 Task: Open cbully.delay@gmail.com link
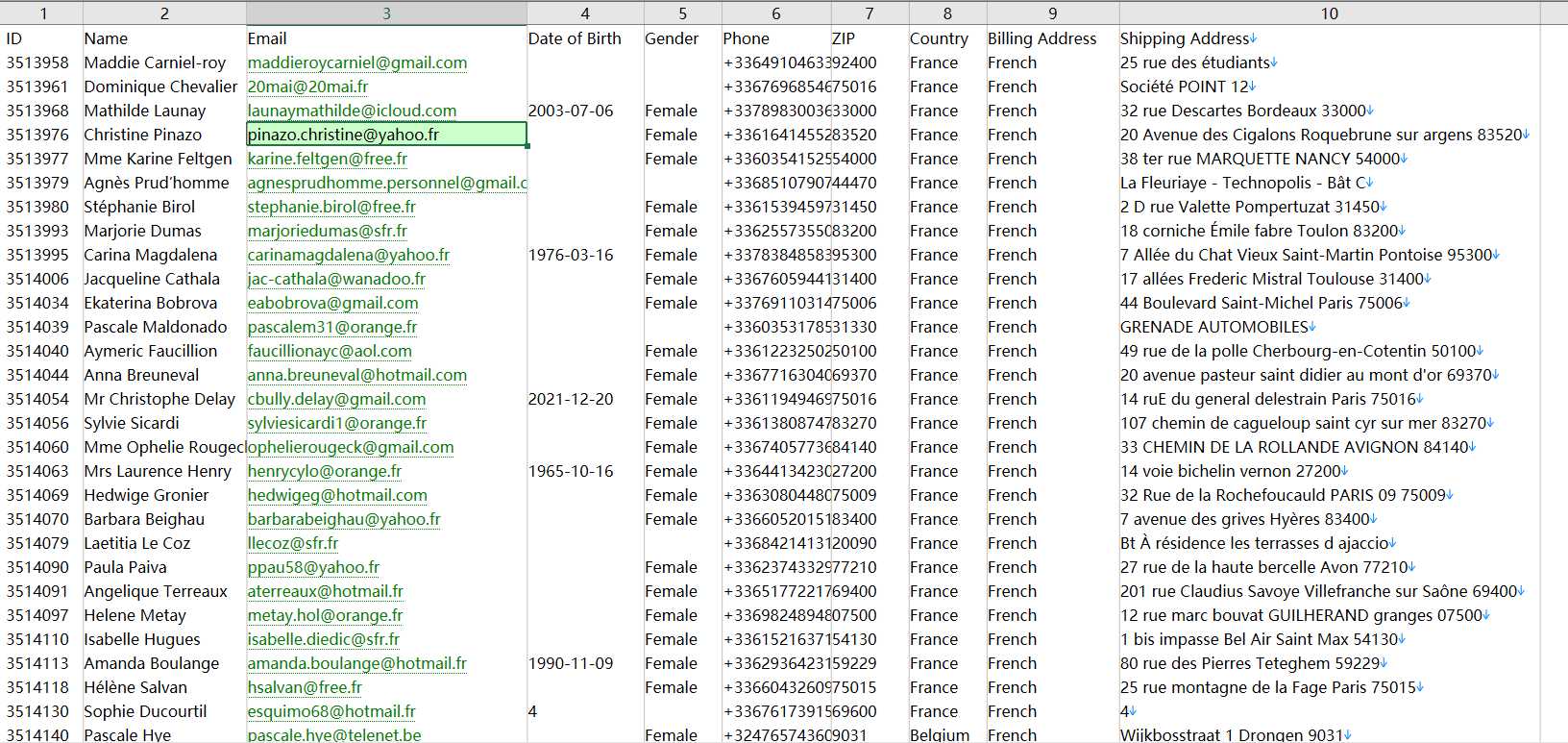(x=336, y=399)
